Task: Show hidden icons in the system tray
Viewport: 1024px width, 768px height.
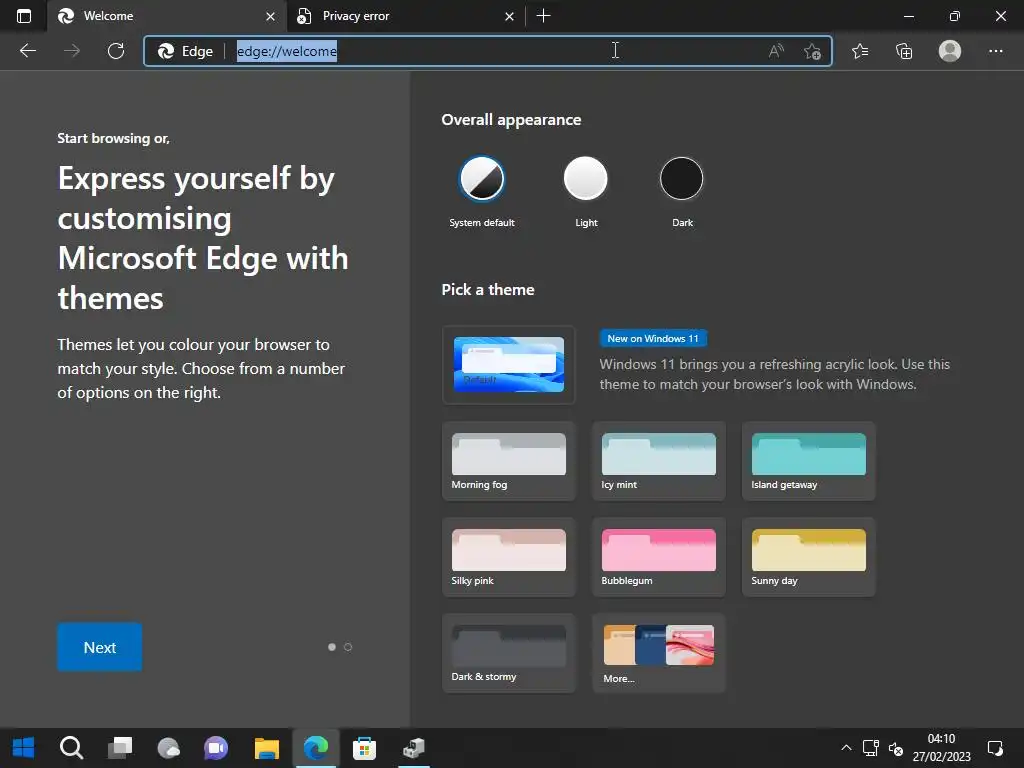Action: pyautogui.click(x=846, y=748)
